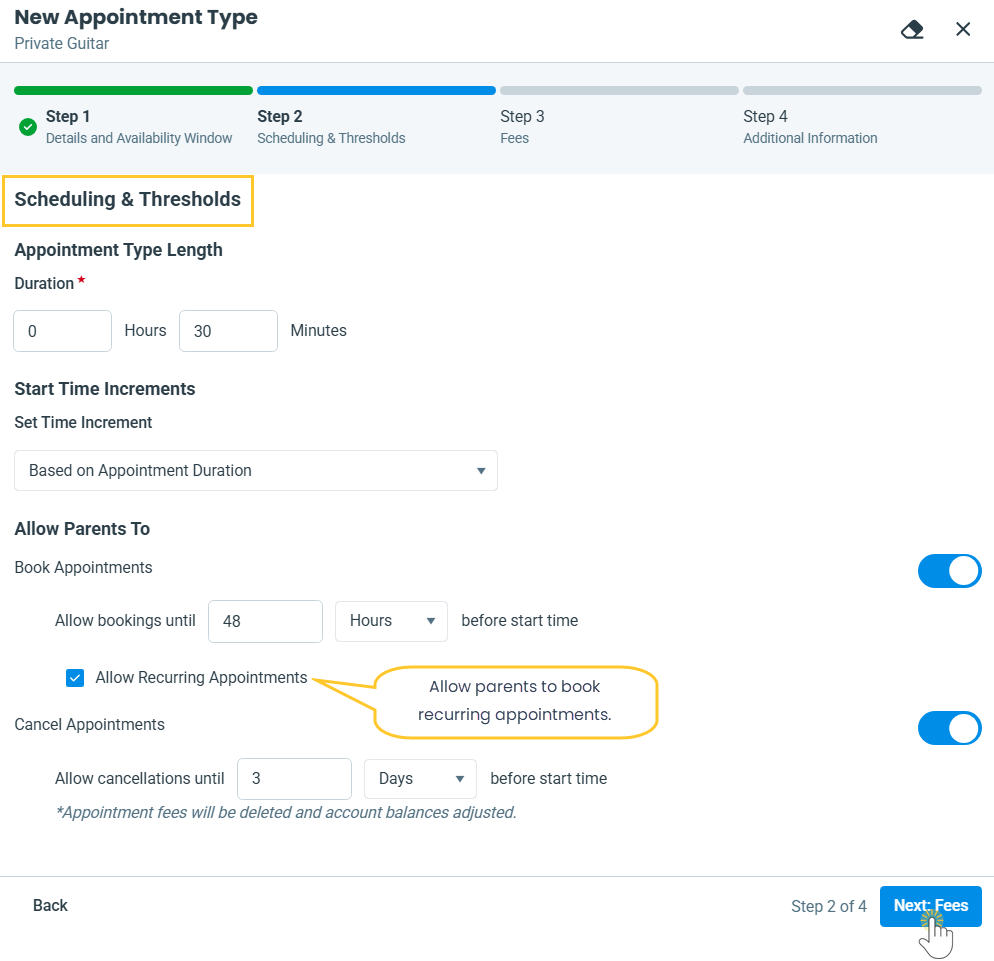
Task: Click the green Step 1 checkmark icon
Action: (x=28, y=127)
